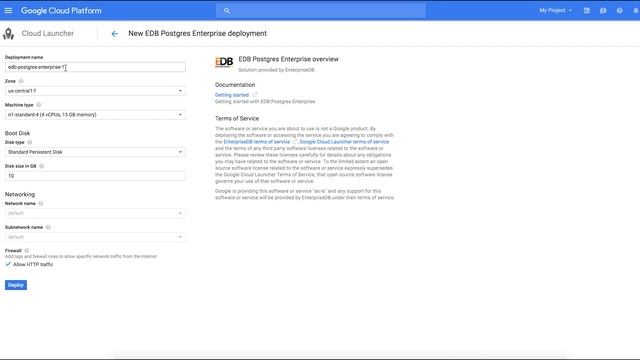Viewport: 640px width, 360px height.
Task: Click the Cloud Launcher rocket icon
Action: click(8, 33)
